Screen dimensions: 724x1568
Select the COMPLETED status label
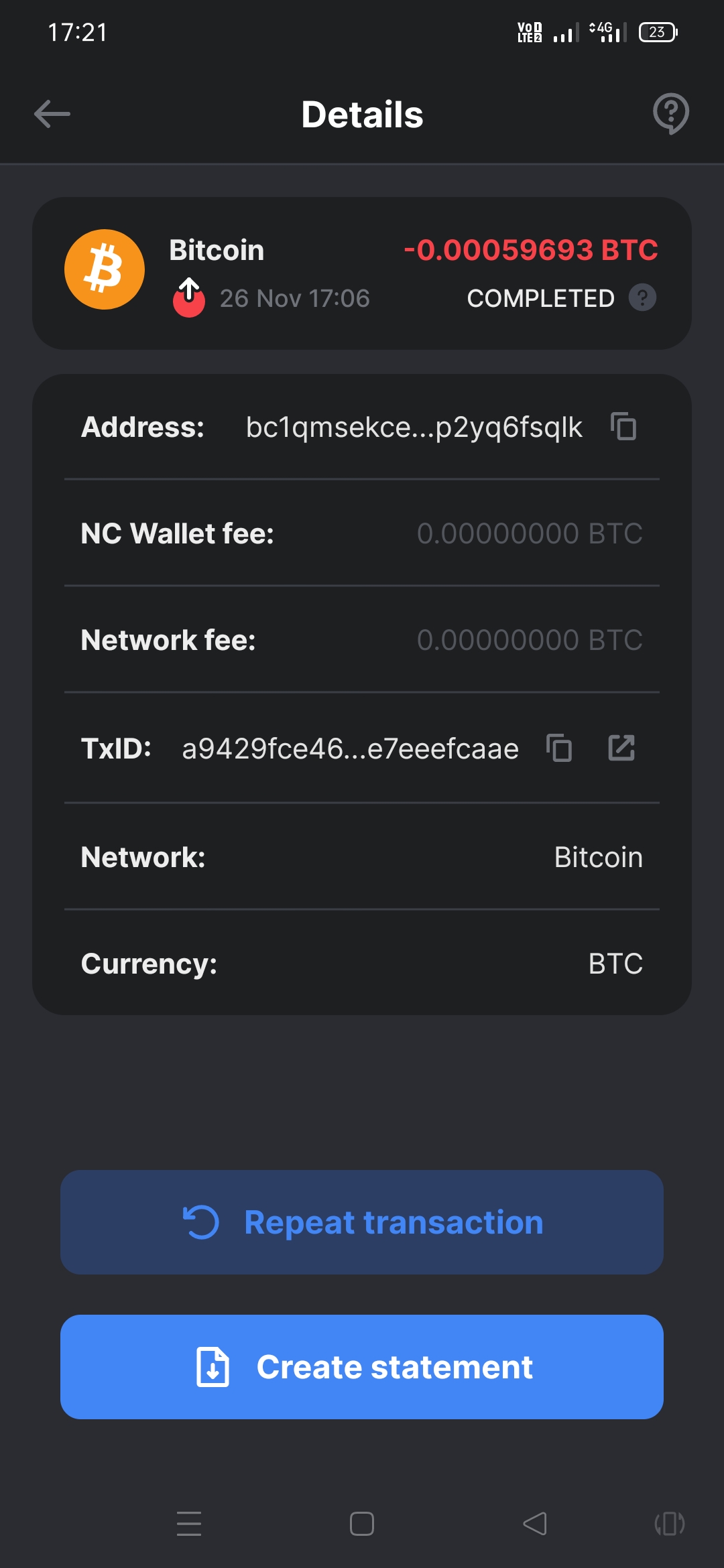coord(540,298)
